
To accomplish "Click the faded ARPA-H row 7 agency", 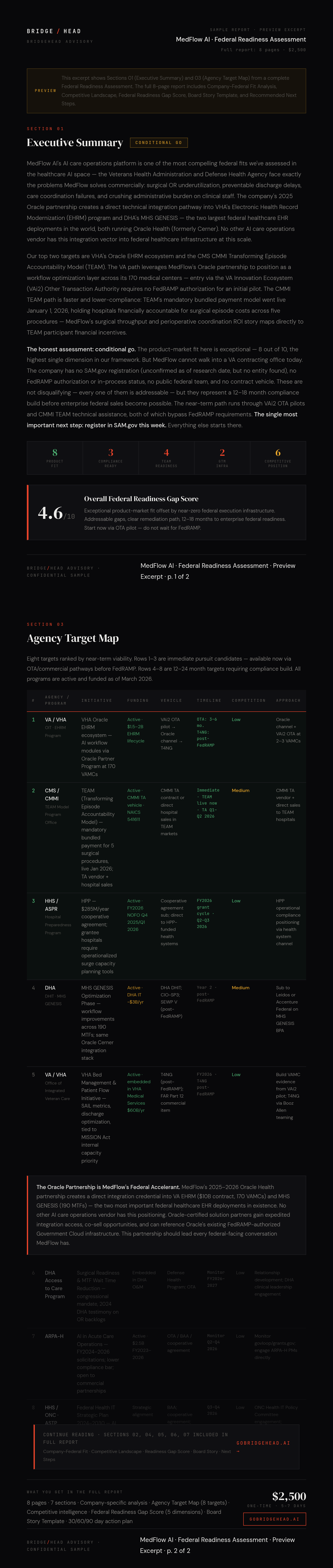I will click(54, 1336).
